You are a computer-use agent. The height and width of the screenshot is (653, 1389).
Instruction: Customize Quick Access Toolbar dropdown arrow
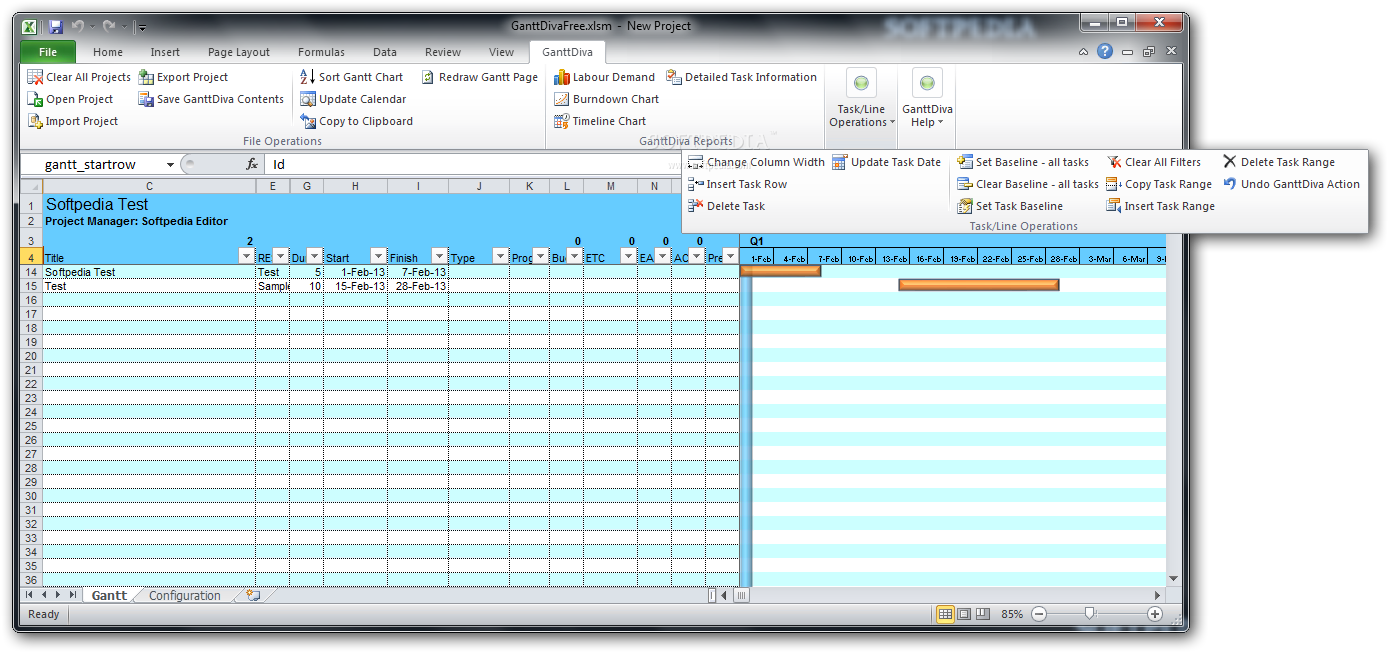tap(142, 27)
